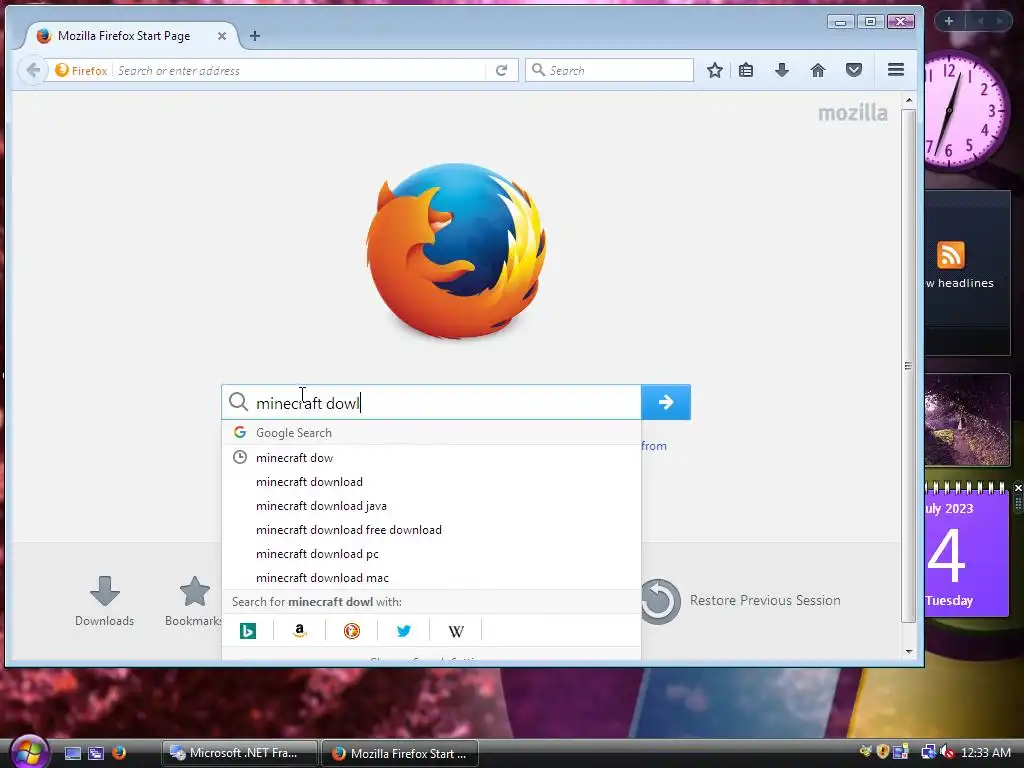
Task: Choose 'minecraft download free download' suggestion
Action: point(432,530)
